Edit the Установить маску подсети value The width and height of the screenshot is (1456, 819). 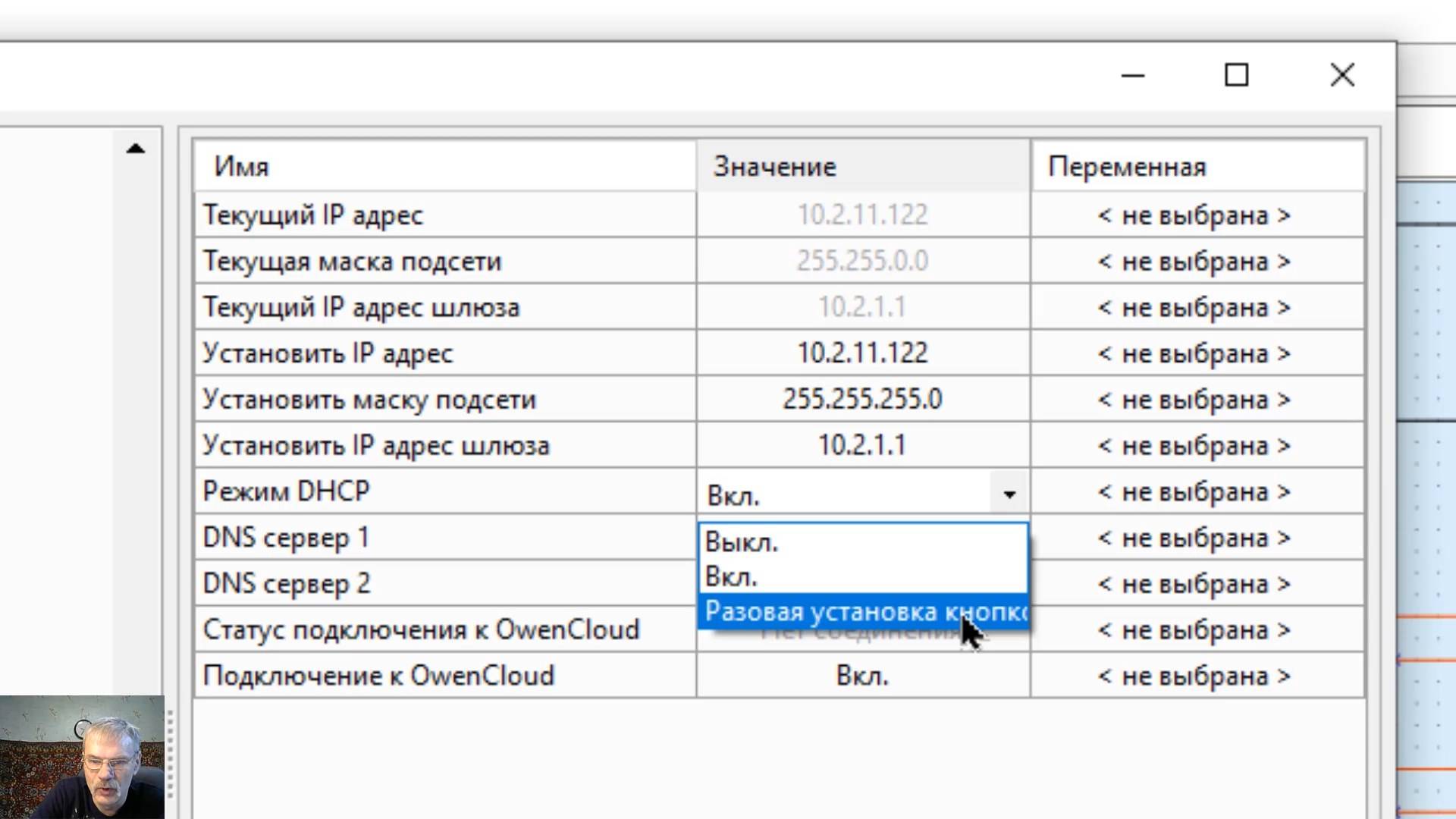[x=862, y=400]
